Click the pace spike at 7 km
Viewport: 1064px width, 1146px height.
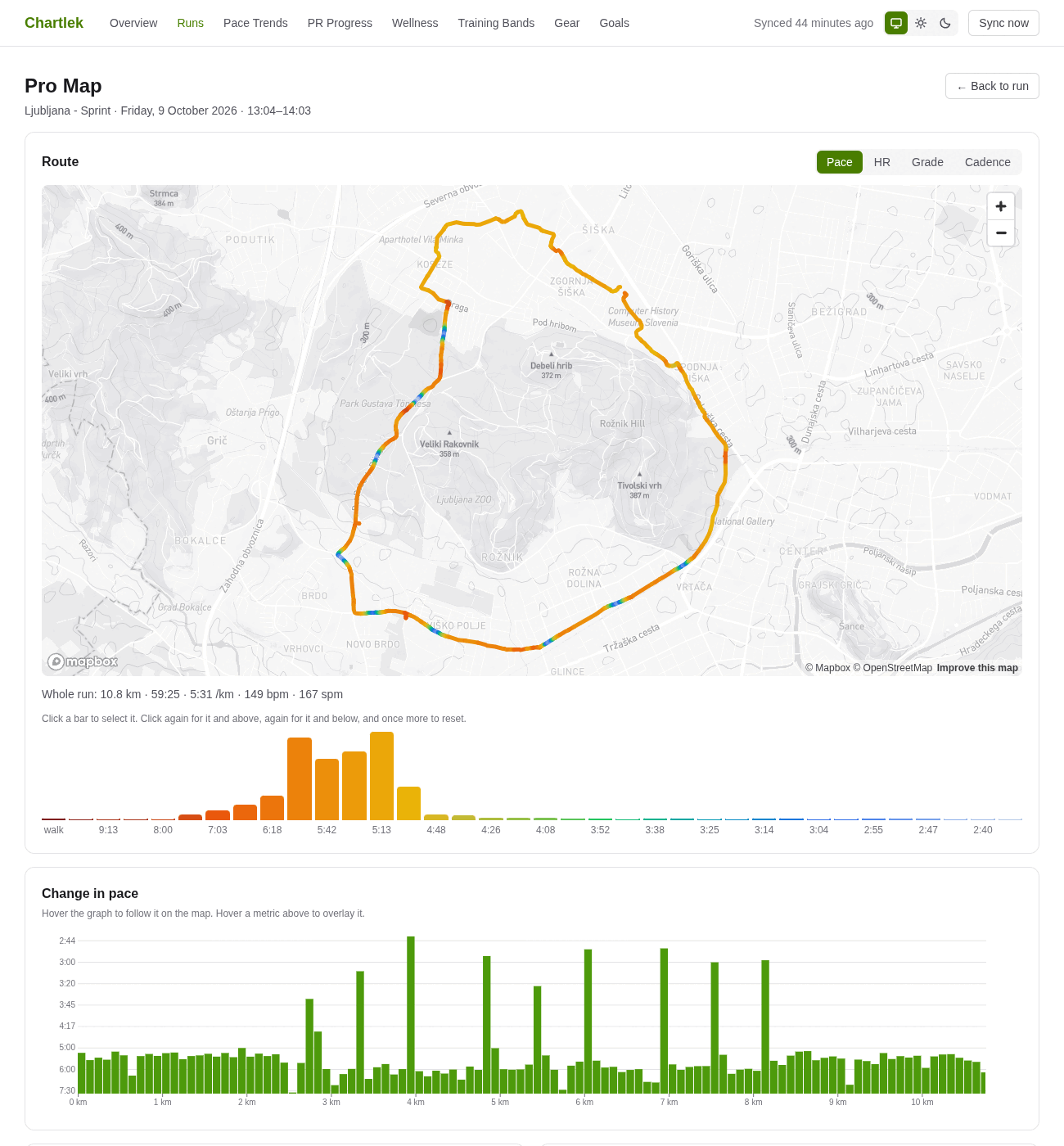[664, 1021]
